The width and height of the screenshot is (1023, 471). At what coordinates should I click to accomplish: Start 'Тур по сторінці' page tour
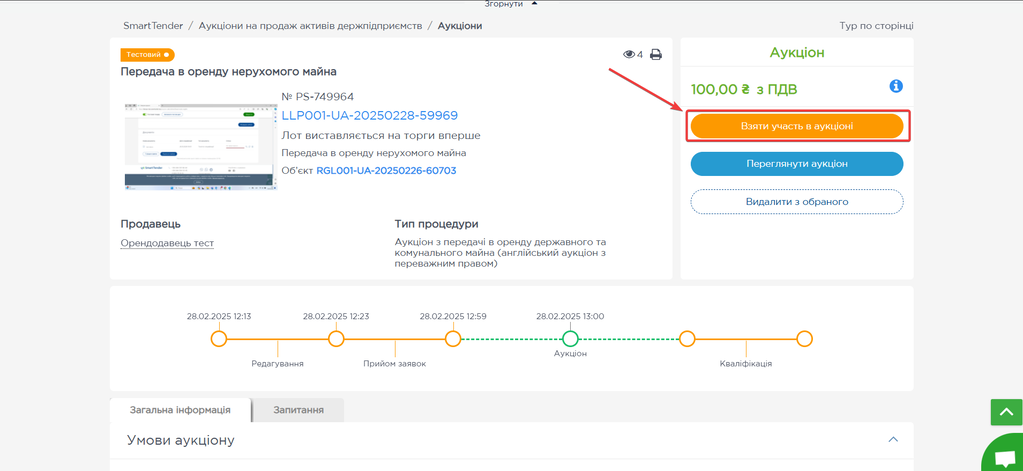876,26
